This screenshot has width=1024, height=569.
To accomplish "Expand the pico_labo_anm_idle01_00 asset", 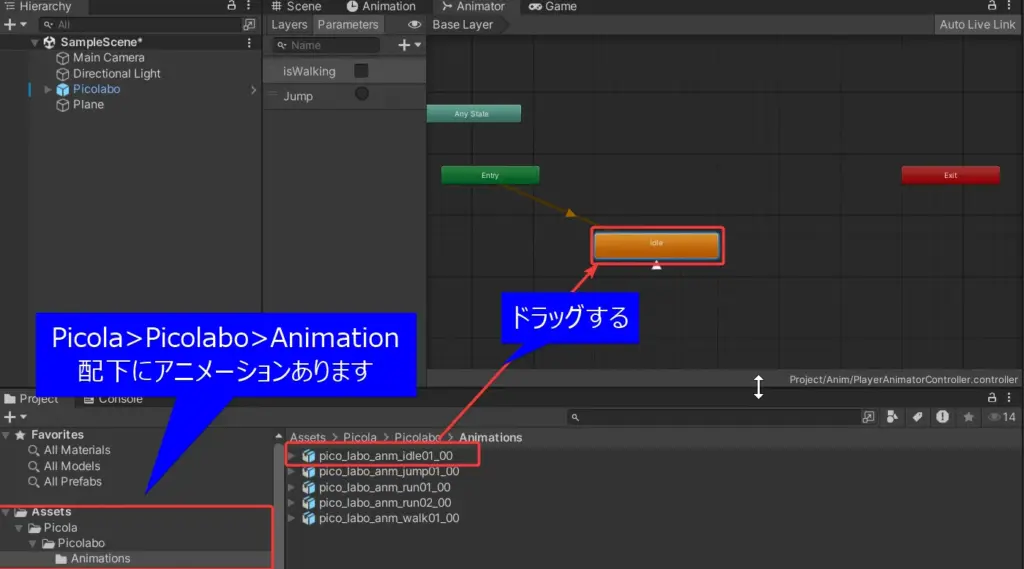I will pos(291,456).
